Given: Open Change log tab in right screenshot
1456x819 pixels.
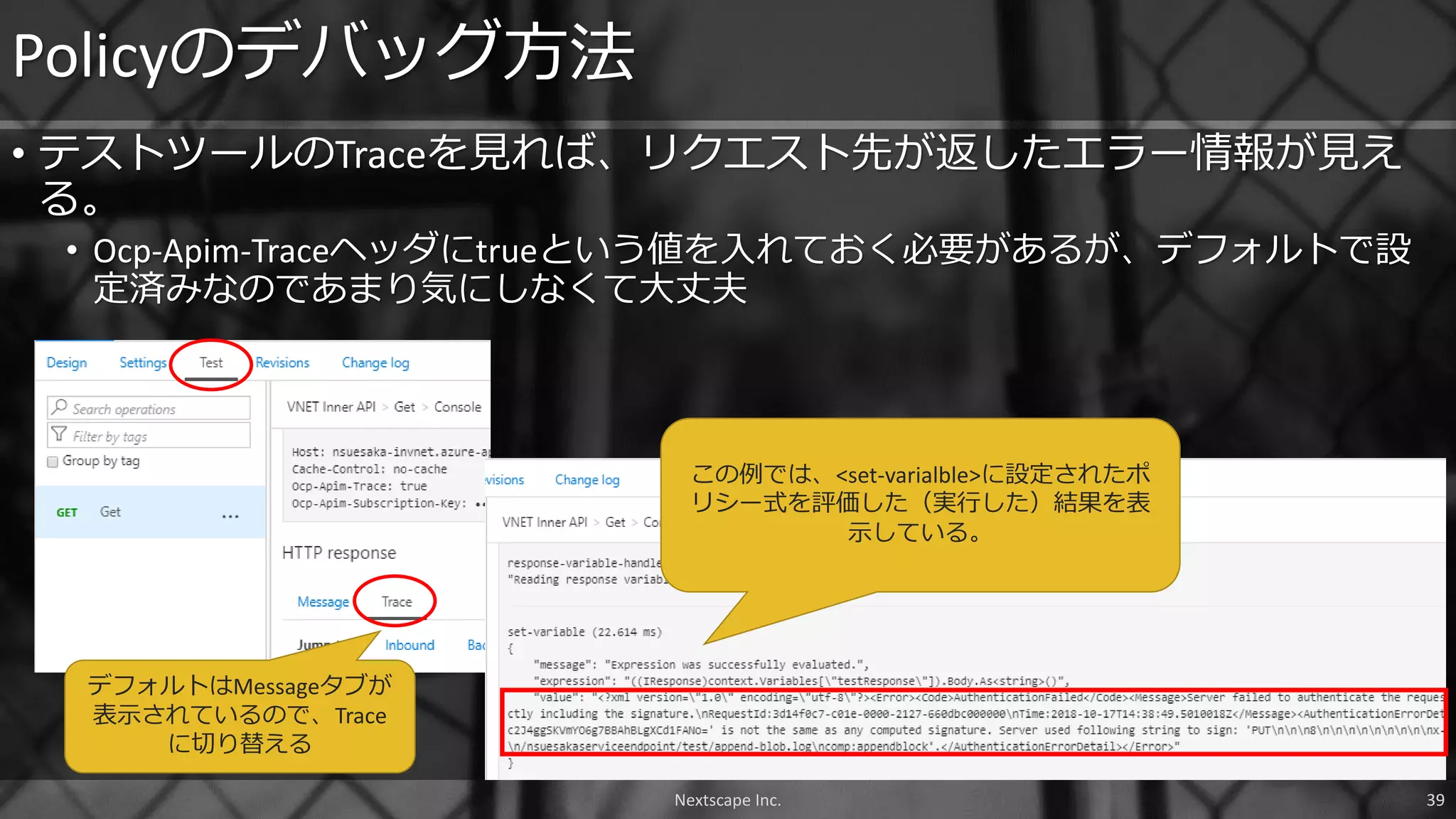Looking at the screenshot, I should tap(587, 480).
